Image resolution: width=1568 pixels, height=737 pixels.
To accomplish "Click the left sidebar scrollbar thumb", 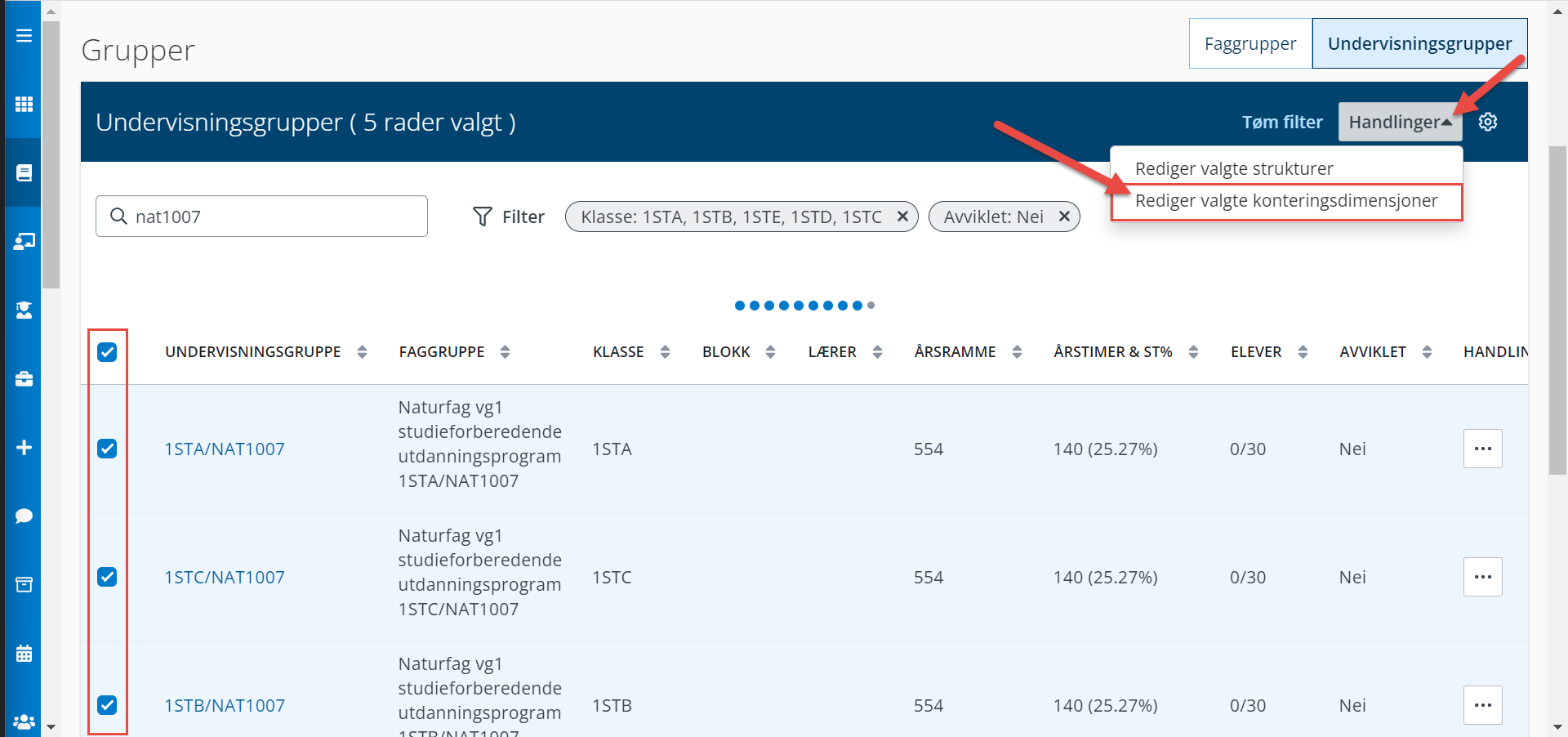I will pos(51,155).
